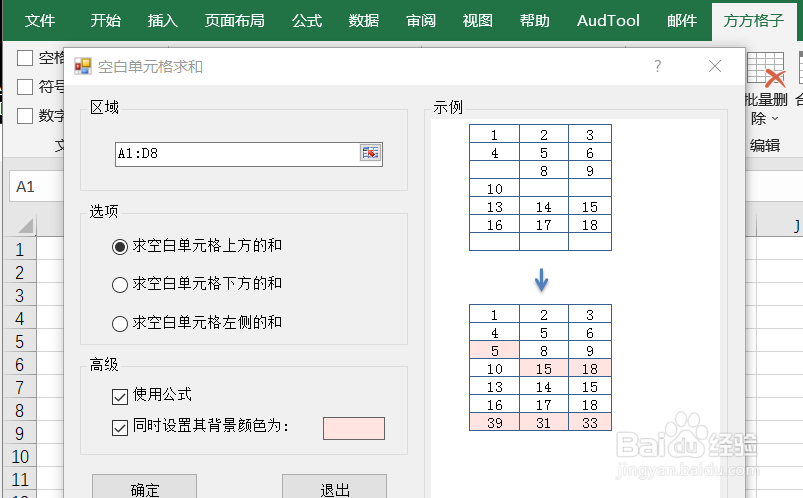Select column header J

click(x=780, y=226)
